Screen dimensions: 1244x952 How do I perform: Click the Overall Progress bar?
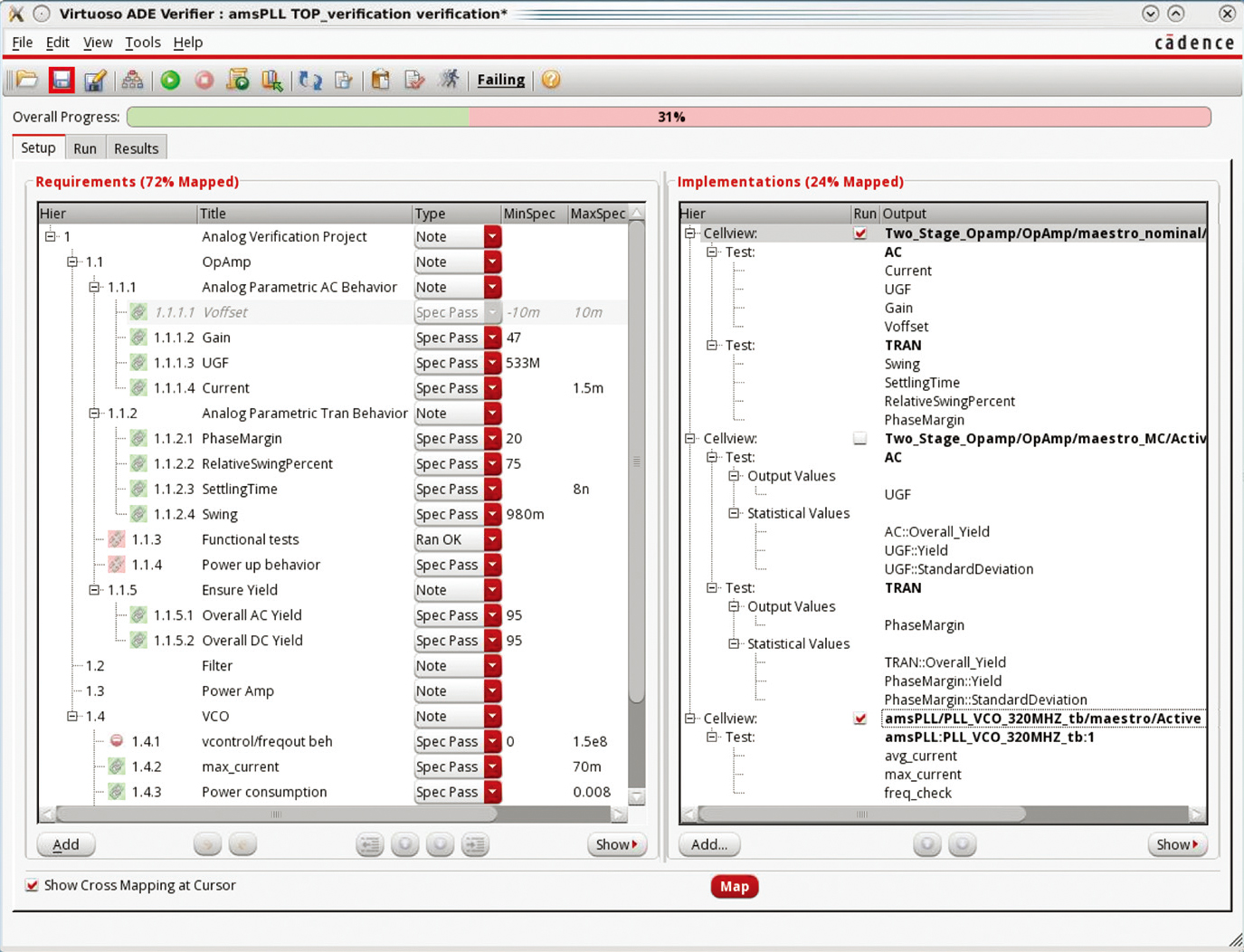tap(669, 117)
